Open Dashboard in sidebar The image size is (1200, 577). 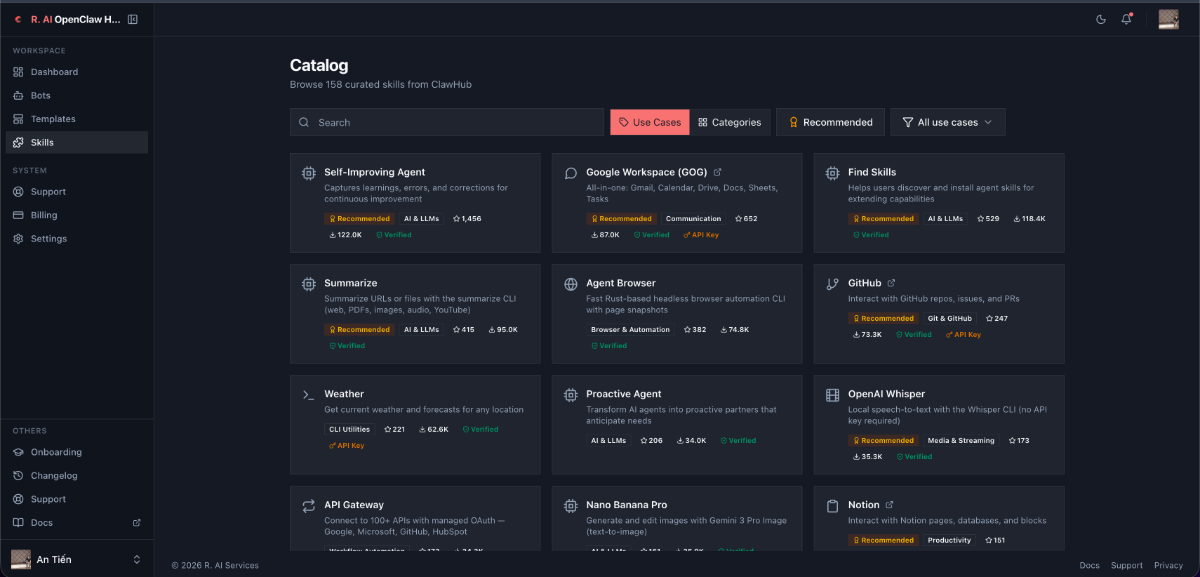pyautogui.click(x=77, y=72)
